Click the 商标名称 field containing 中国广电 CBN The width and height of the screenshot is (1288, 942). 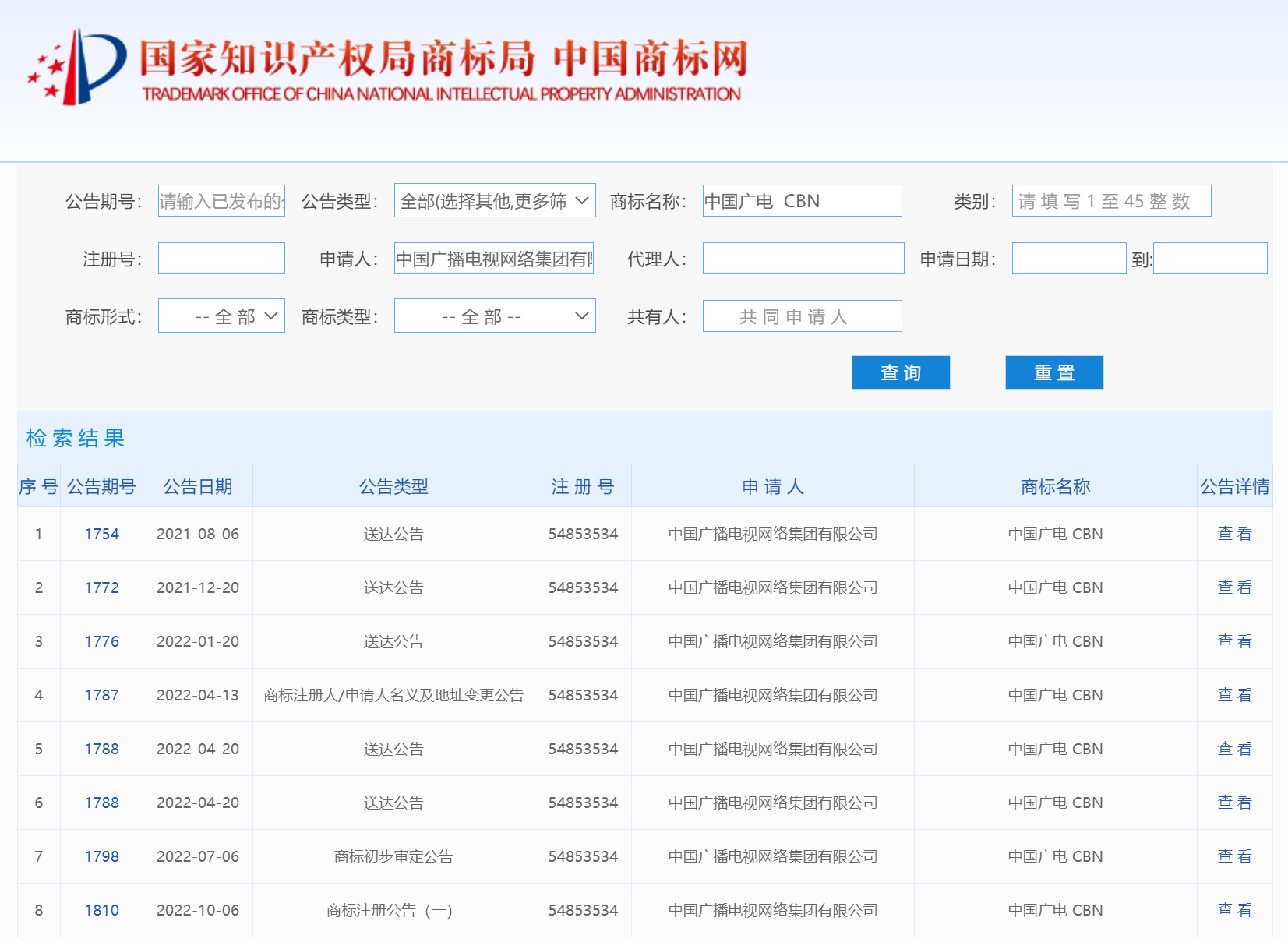click(802, 201)
